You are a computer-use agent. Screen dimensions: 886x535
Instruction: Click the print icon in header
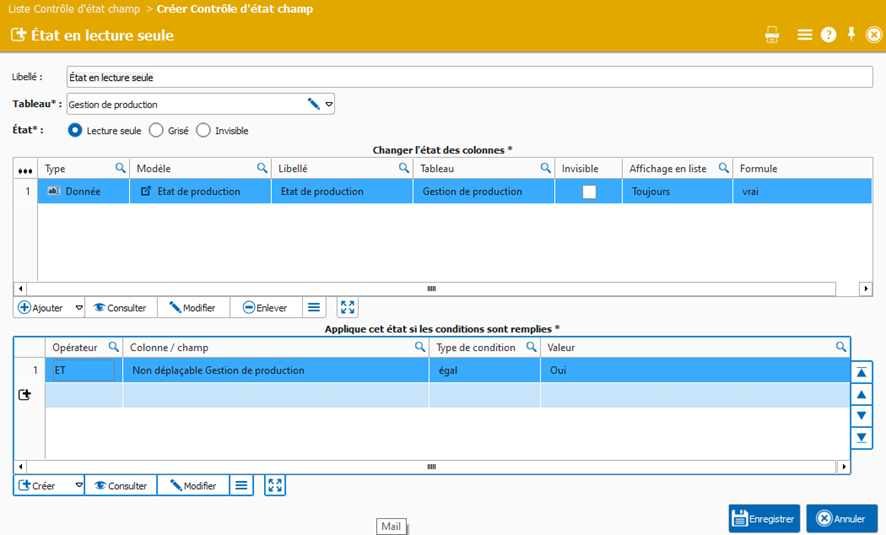[772, 35]
